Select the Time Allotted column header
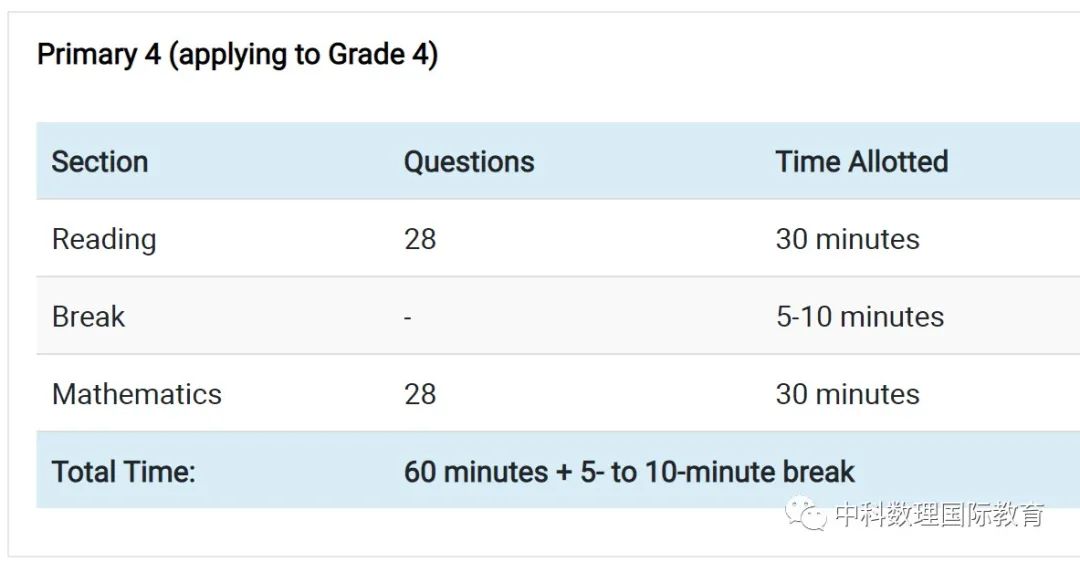 tap(862, 162)
